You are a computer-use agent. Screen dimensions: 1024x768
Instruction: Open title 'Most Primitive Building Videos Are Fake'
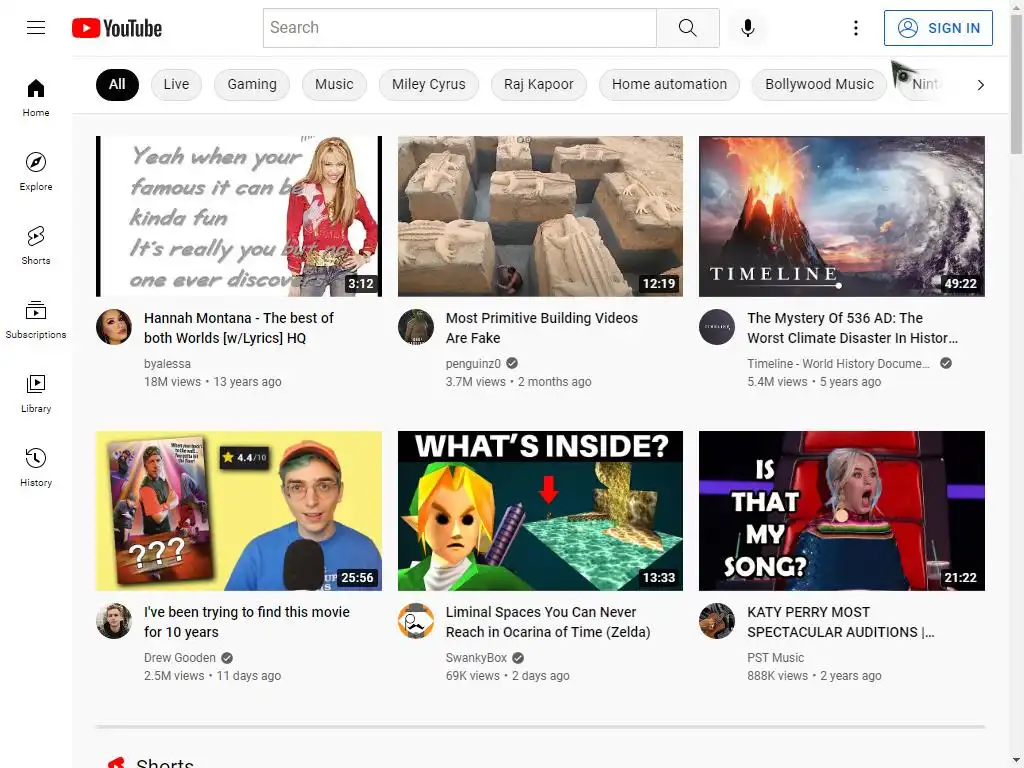541,328
